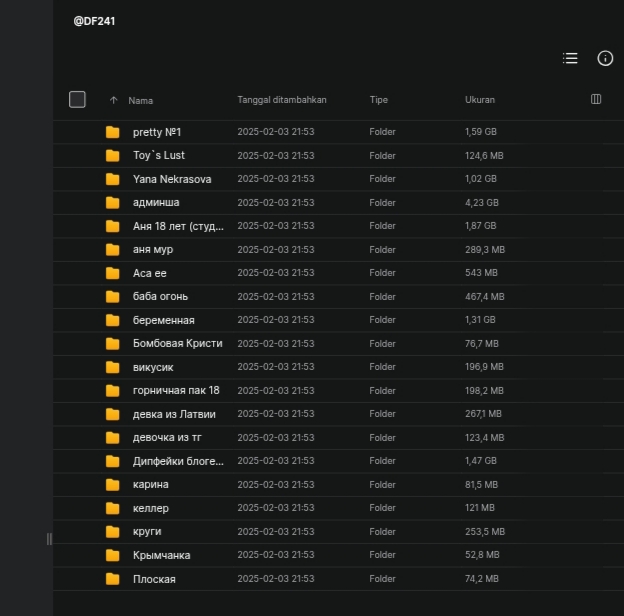Image resolution: width=624 pixels, height=616 pixels.
Task: Click folder icon of беременная
Action: tap(113, 320)
